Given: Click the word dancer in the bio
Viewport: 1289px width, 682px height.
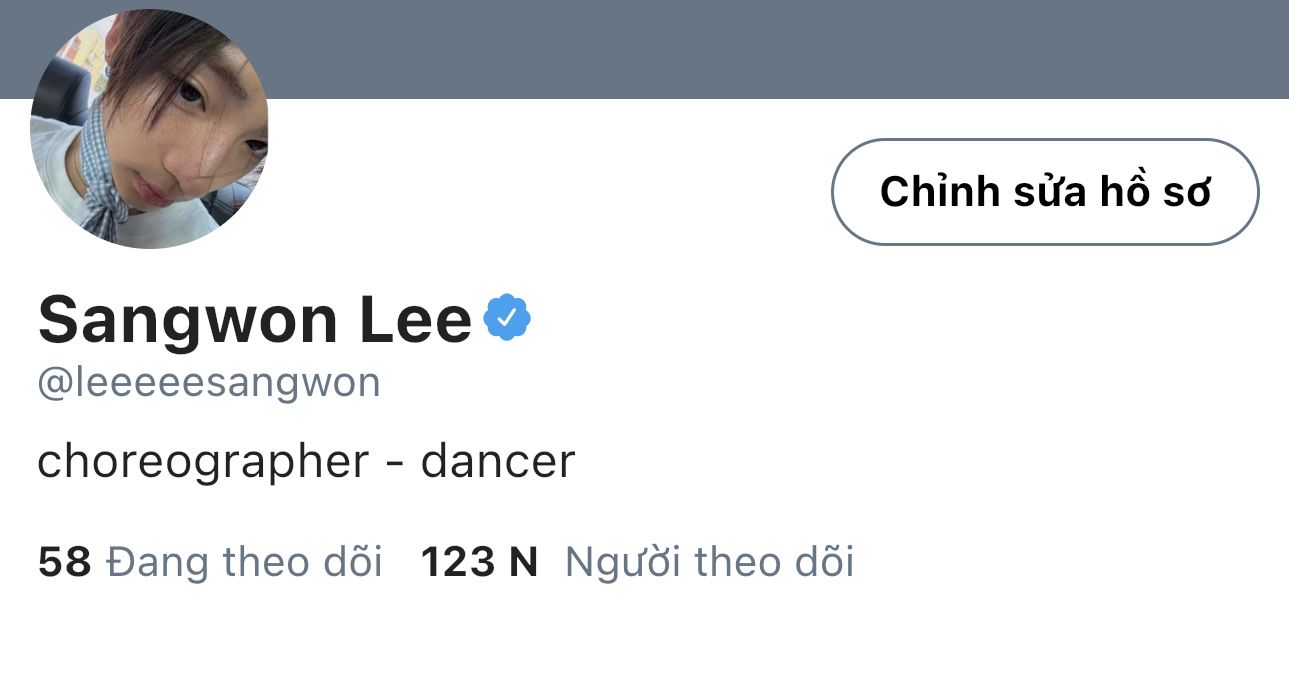Looking at the screenshot, I should pyautogui.click(x=498, y=461).
